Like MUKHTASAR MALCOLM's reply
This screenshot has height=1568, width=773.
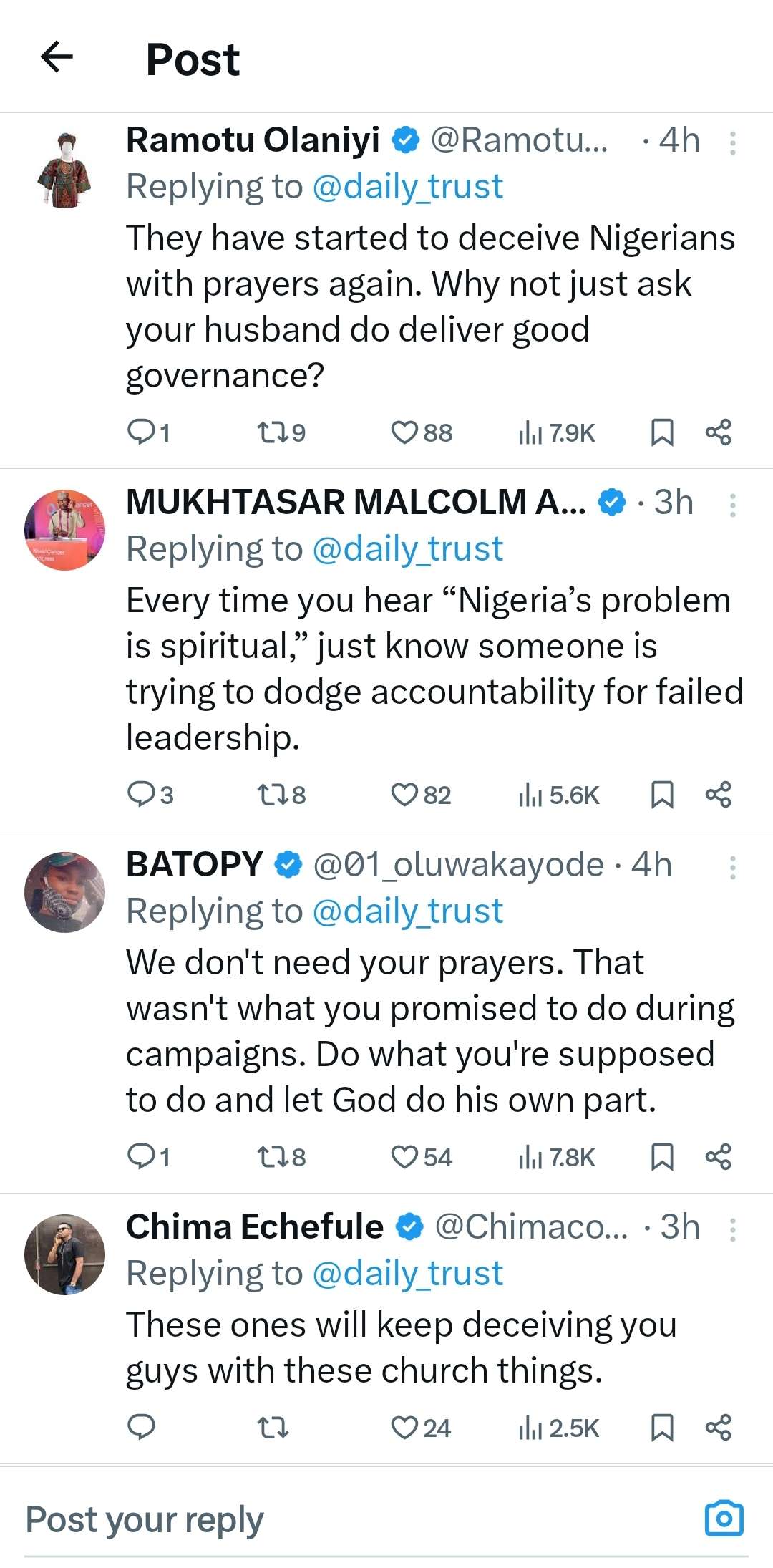tap(404, 795)
